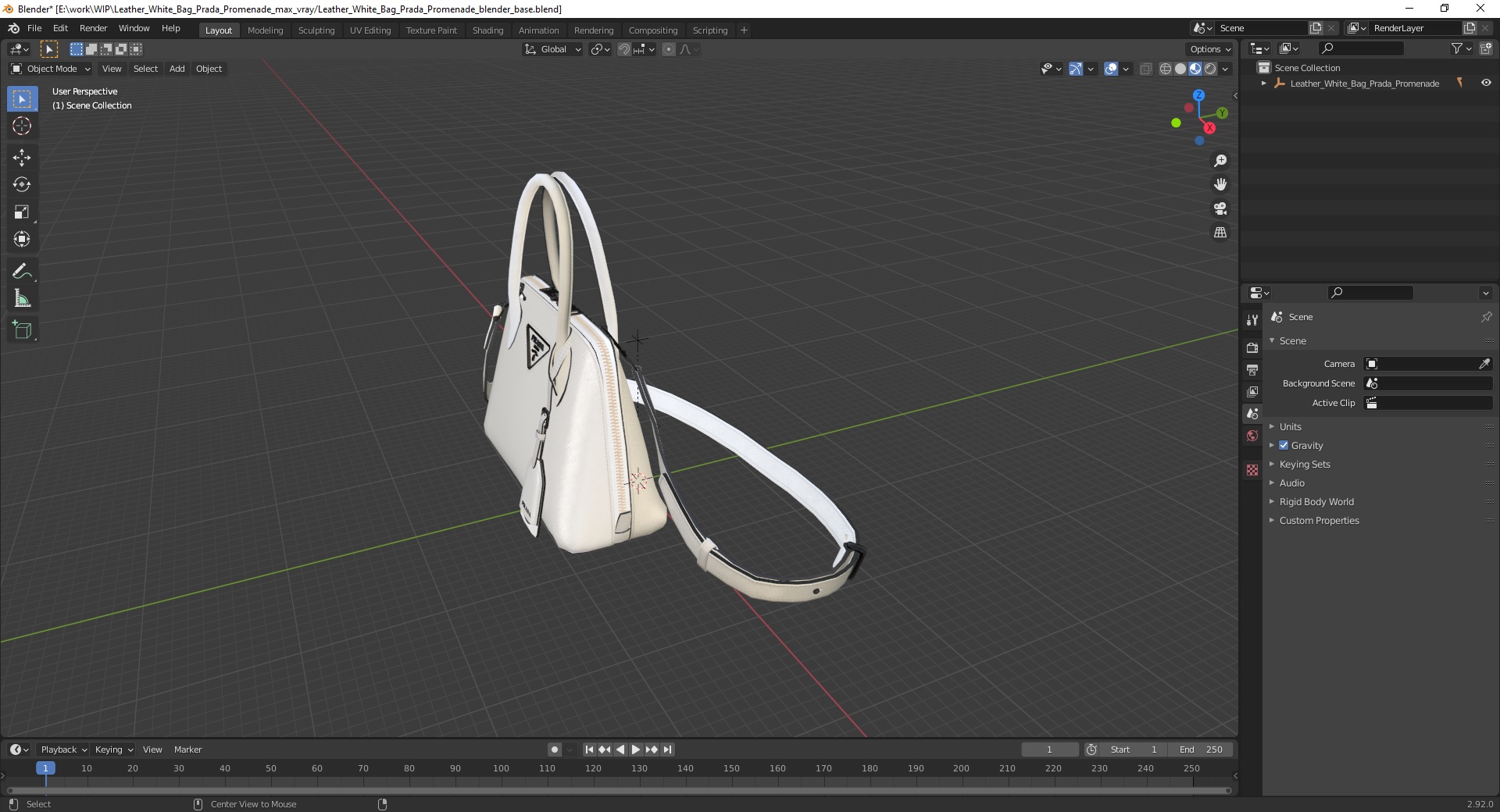Expand the Units panel
Image resolution: width=1500 pixels, height=812 pixels.
click(x=1291, y=426)
